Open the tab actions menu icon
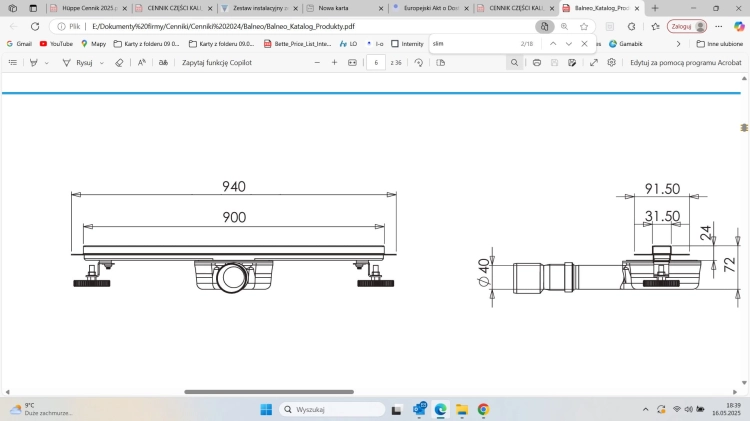750x421 pixels. coord(33,8)
